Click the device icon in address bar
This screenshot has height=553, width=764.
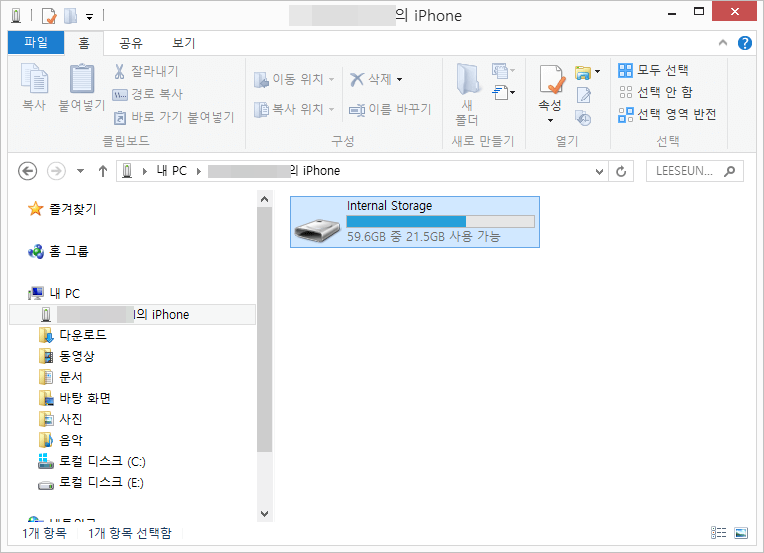(x=127, y=171)
